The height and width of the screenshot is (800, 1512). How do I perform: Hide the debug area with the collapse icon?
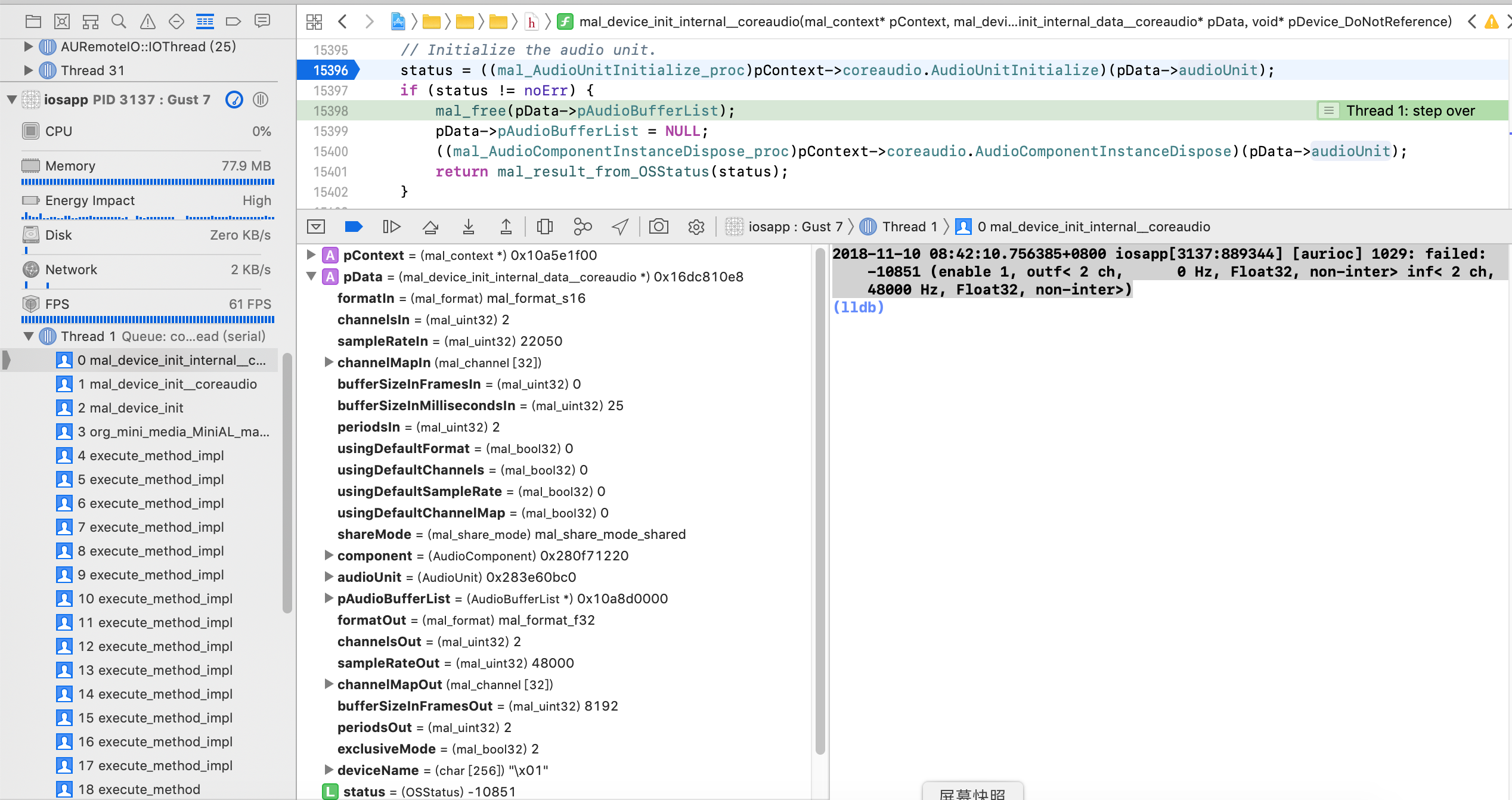click(x=315, y=227)
